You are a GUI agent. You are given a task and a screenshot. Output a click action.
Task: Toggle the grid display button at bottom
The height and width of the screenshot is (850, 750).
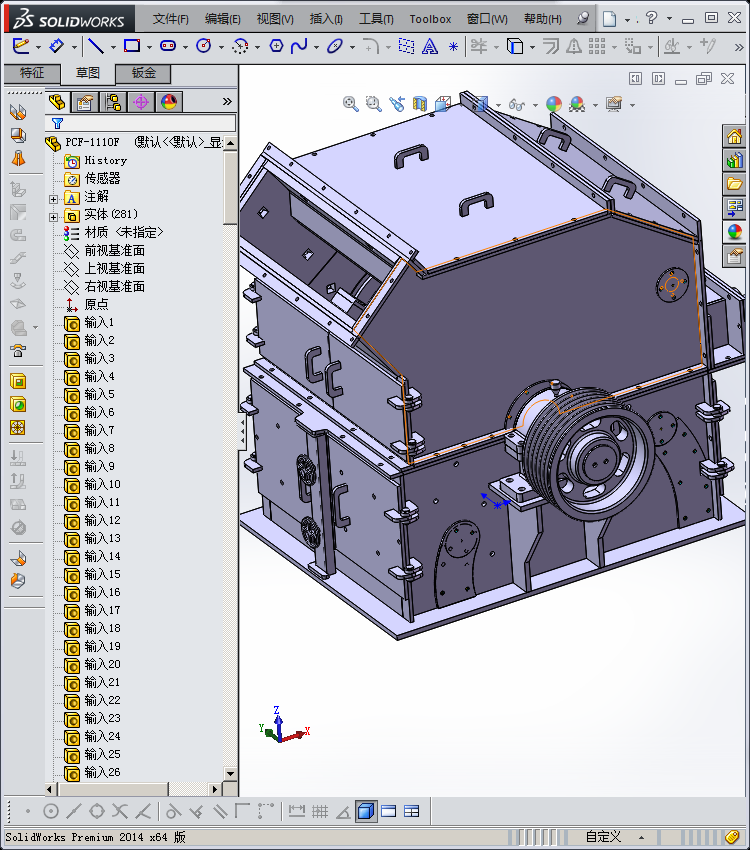320,812
